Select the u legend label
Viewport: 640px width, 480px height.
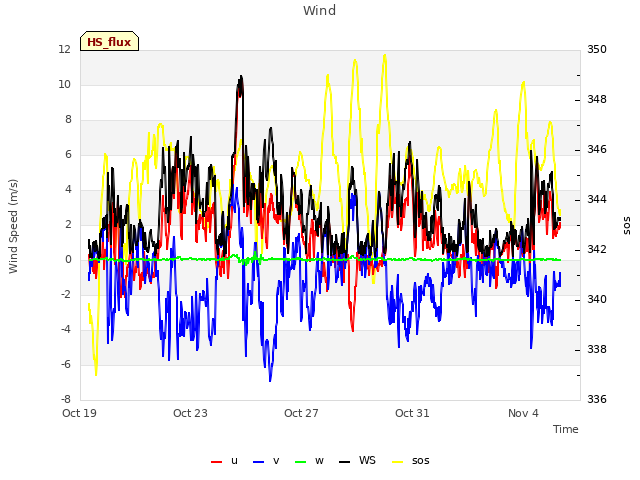(234, 461)
